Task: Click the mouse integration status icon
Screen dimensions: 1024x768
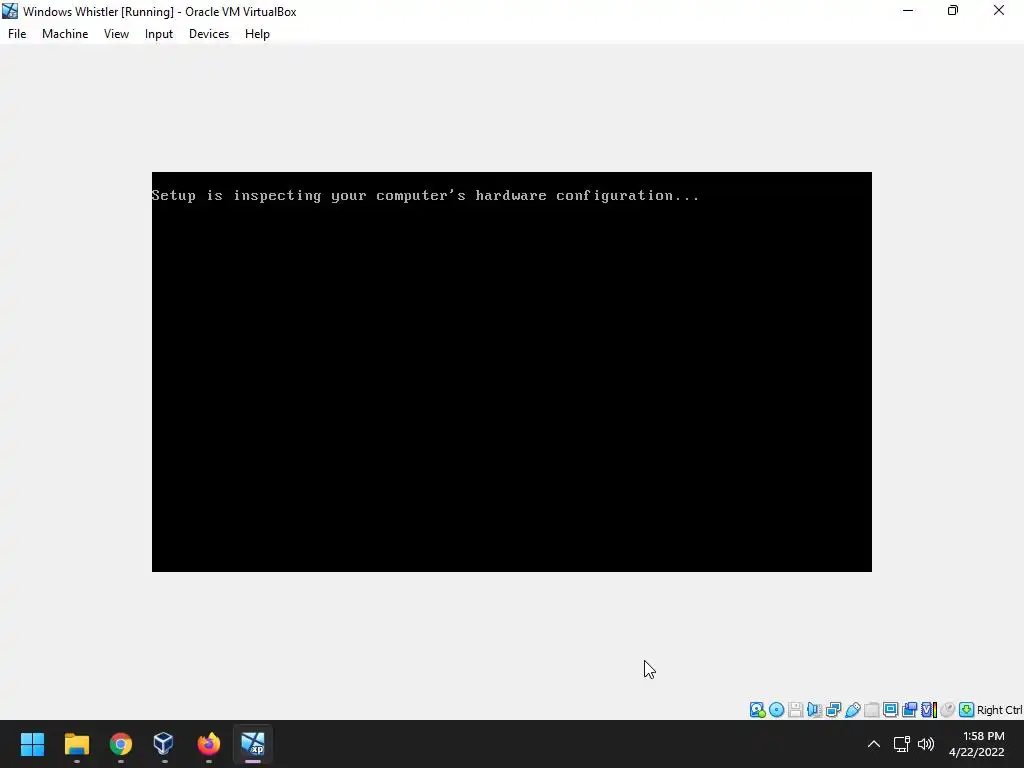Action: (948, 710)
